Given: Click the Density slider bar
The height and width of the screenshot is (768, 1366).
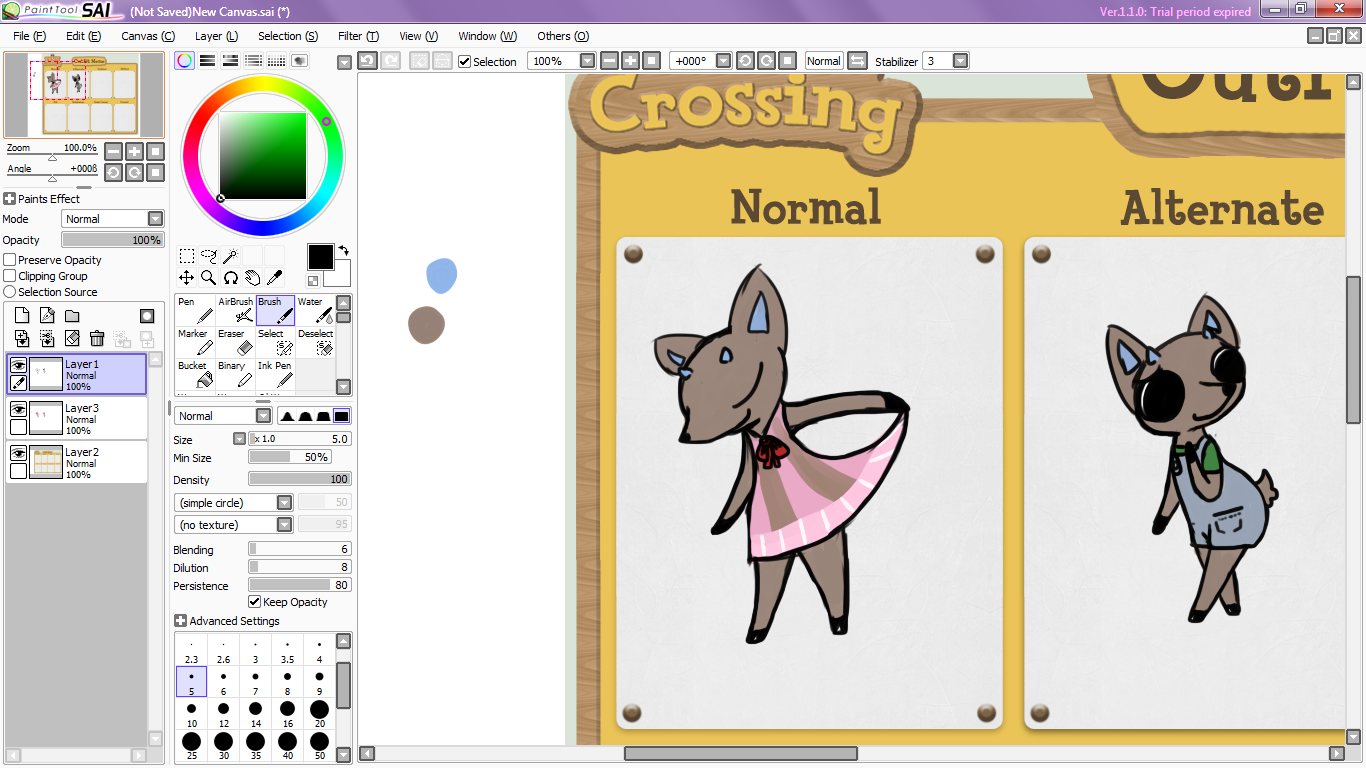Looking at the screenshot, I should (x=299, y=480).
